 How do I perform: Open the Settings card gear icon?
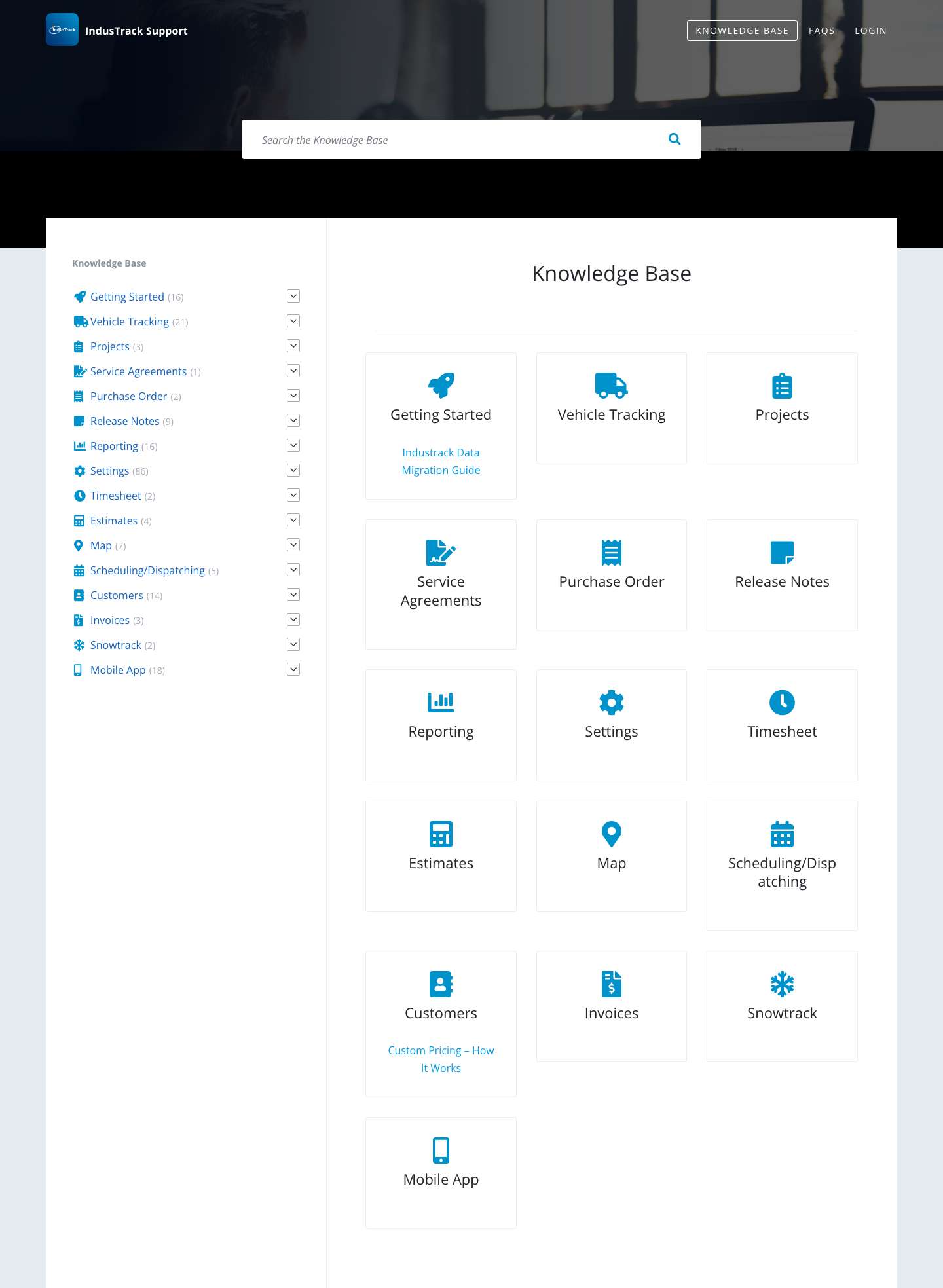(x=612, y=703)
